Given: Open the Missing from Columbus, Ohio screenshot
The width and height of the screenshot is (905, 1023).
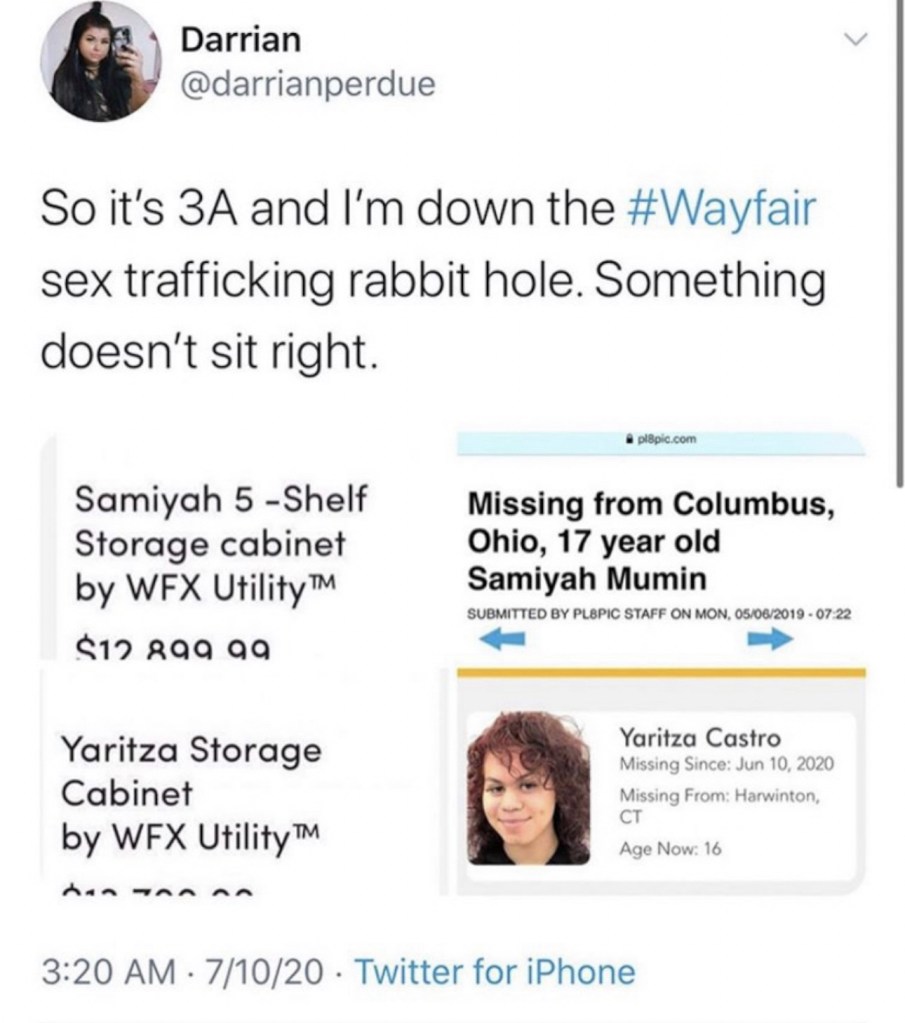Looking at the screenshot, I should coord(662,546).
